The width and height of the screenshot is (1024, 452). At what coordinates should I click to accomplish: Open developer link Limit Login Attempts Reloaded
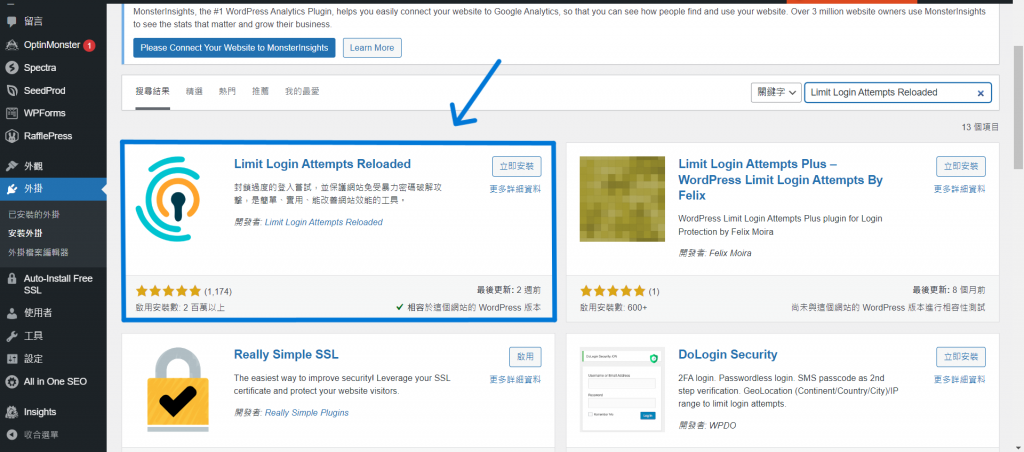[x=323, y=222]
